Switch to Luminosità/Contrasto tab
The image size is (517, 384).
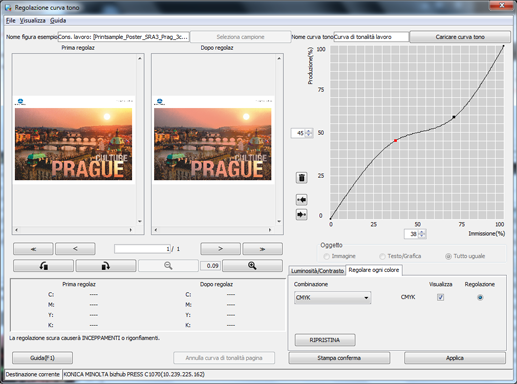point(317,271)
